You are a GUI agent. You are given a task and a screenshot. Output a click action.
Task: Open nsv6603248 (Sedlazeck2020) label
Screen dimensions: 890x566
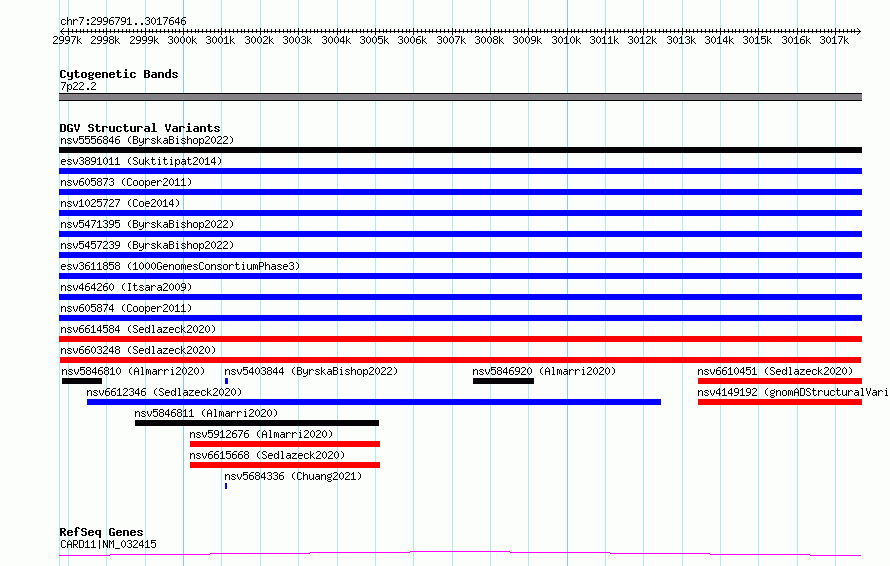[x=138, y=350]
